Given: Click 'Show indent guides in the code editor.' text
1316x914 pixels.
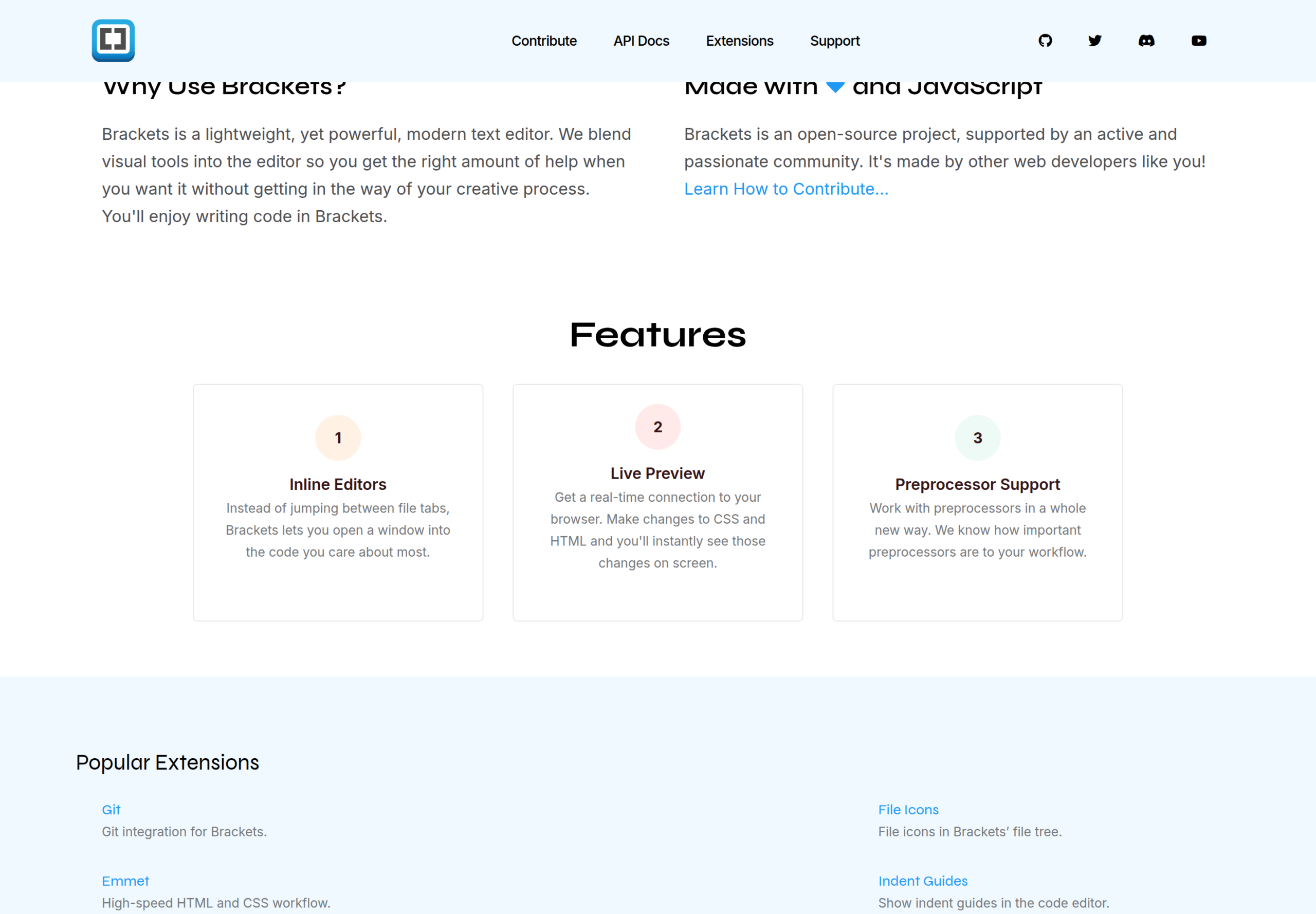Looking at the screenshot, I should [x=993, y=903].
